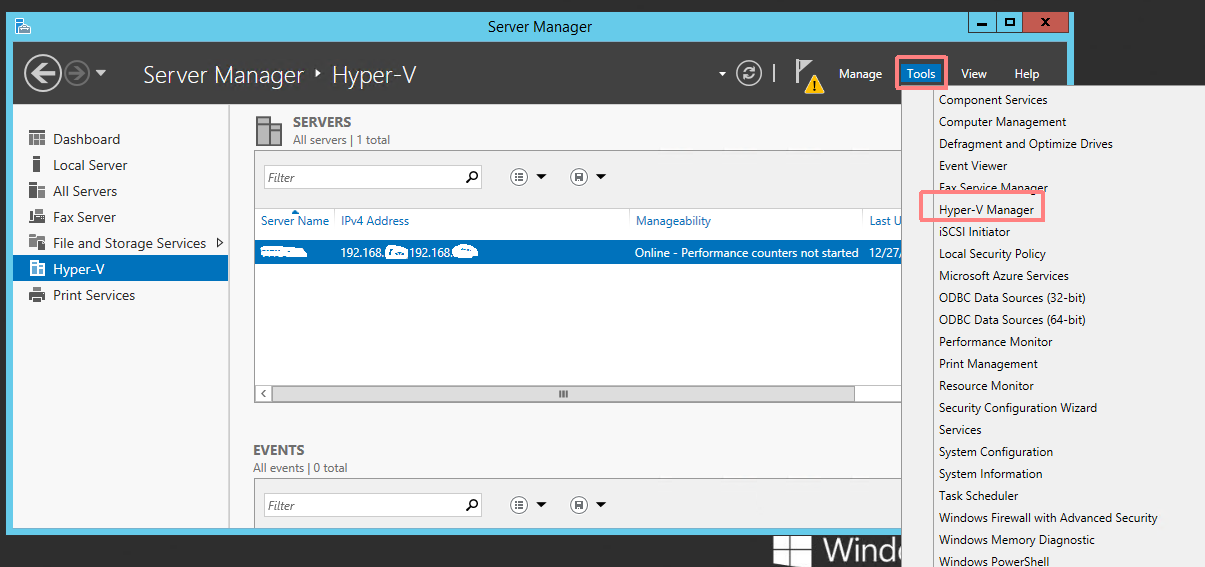1205x567 pixels.
Task: Sort by Server Name column
Action: coord(295,221)
